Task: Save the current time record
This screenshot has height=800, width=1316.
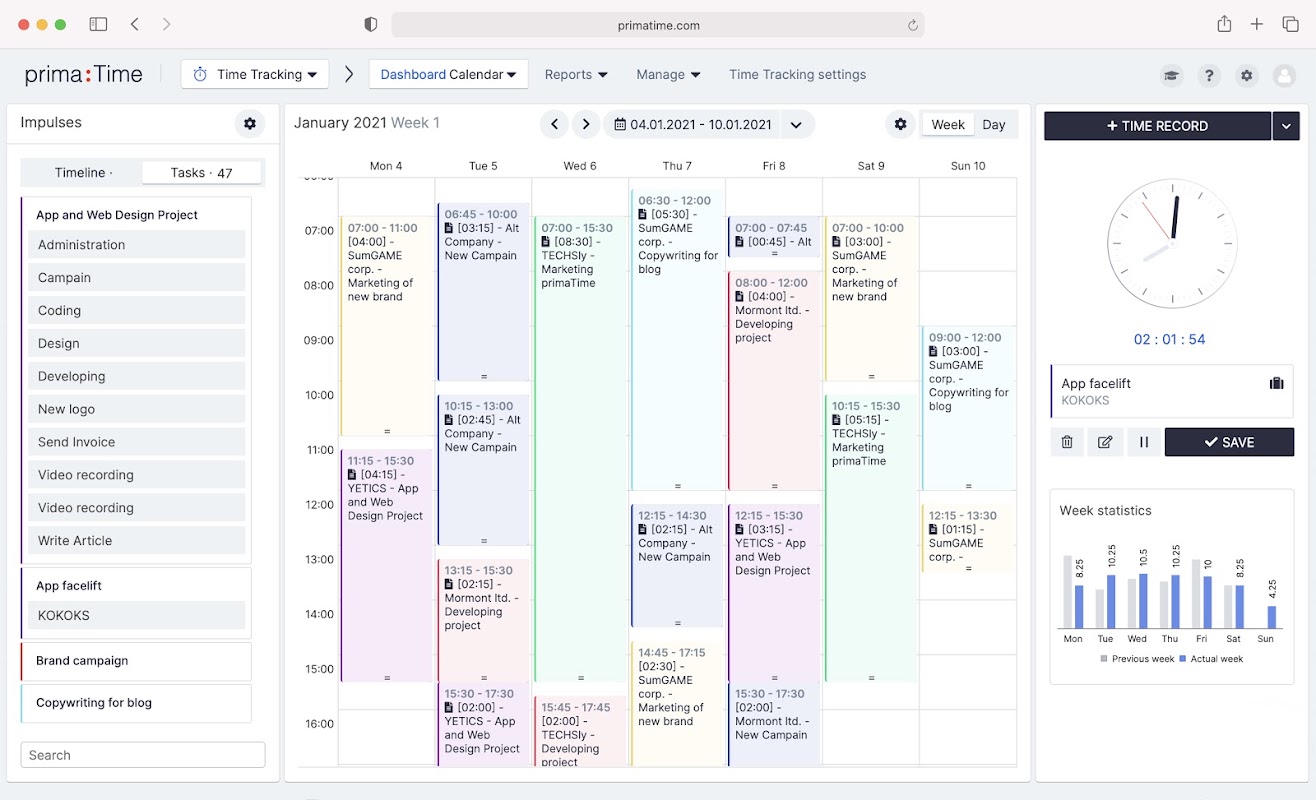Action: pos(1229,442)
